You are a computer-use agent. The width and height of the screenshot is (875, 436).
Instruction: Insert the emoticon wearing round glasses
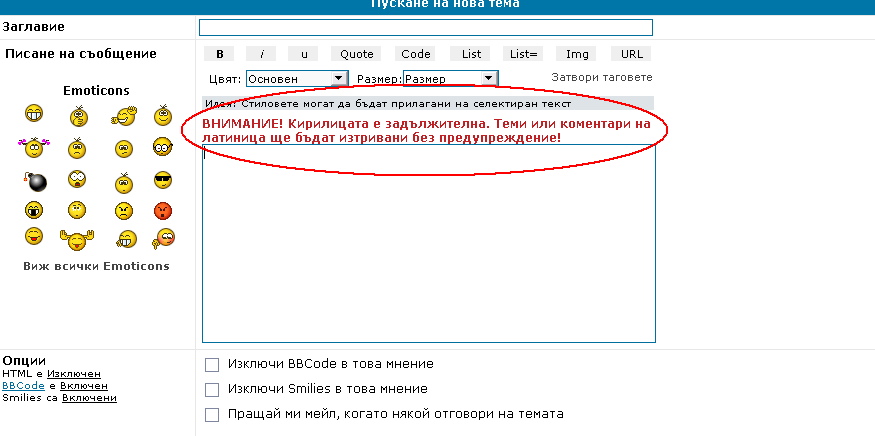pos(163,148)
